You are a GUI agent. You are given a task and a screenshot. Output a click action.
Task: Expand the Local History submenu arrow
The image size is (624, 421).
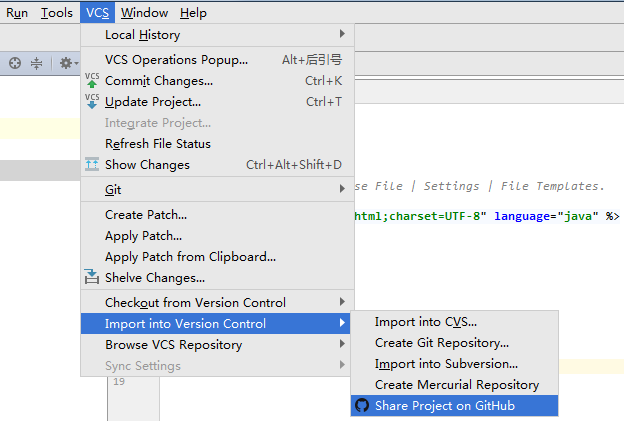pyautogui.click(x=342, y=34)
